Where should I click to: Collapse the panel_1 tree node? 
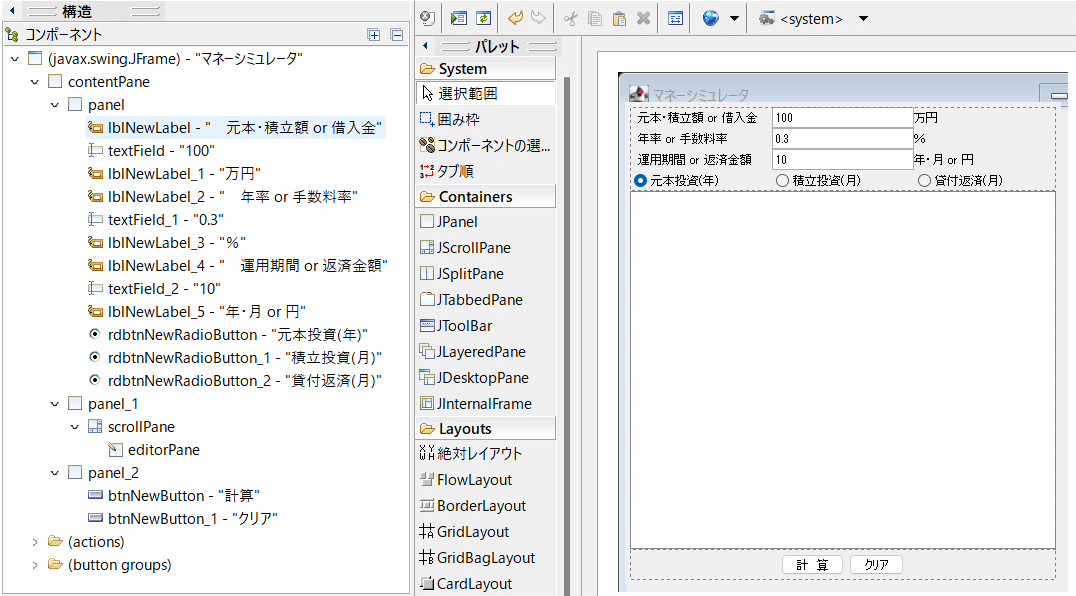pyautogui.click(x=55, y=404)
